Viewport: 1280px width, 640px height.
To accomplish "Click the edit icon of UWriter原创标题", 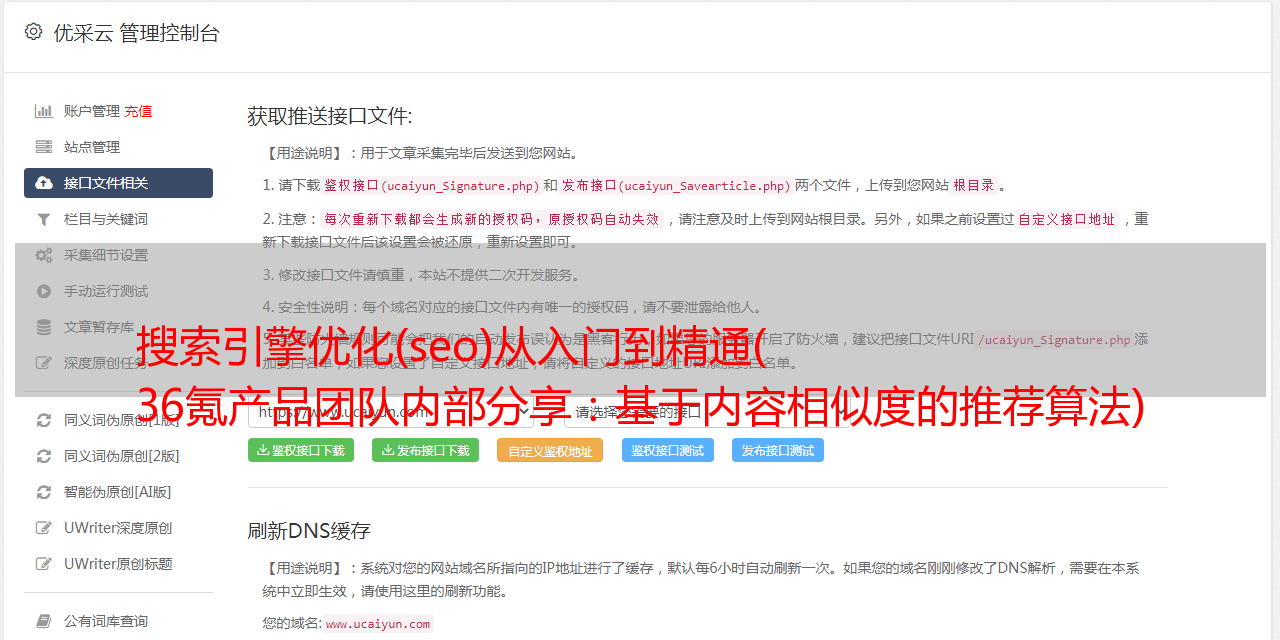I will coord(44,564).
